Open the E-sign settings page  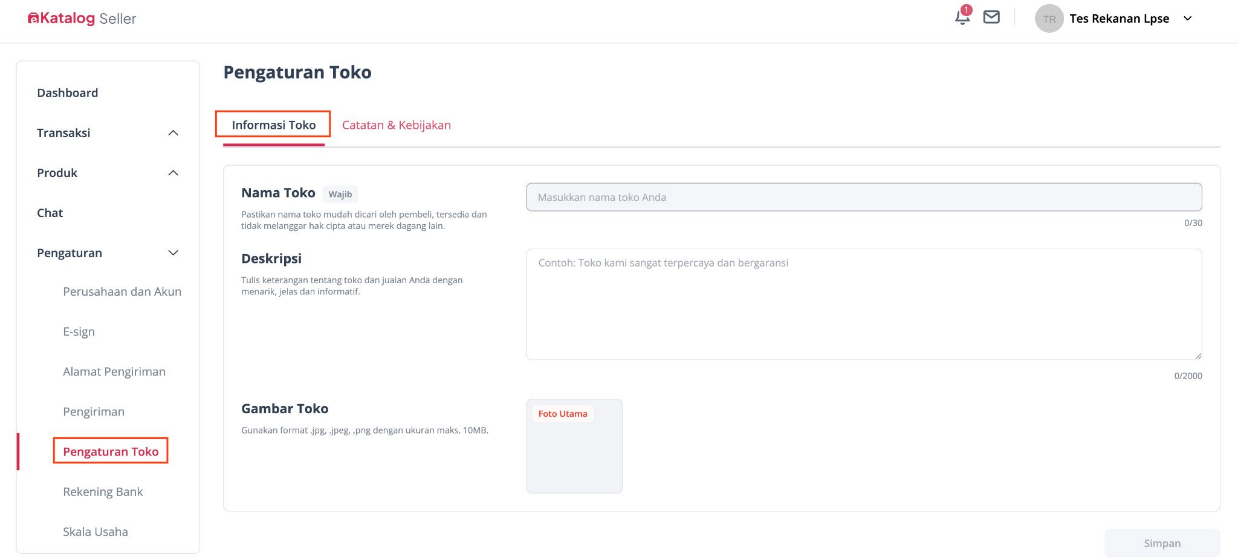(79, 332)
